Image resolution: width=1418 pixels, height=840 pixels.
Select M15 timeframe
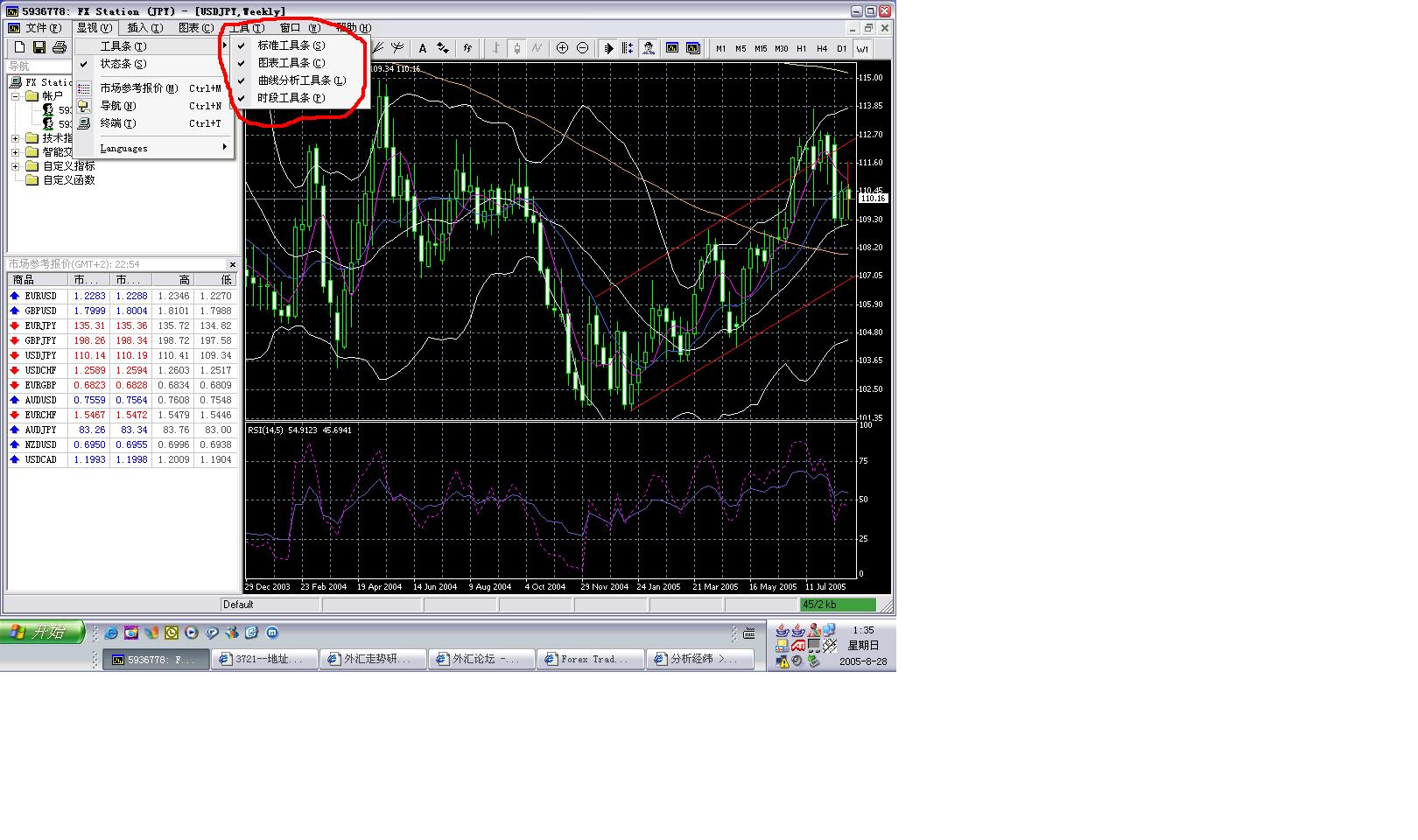(x=761, y=48)
